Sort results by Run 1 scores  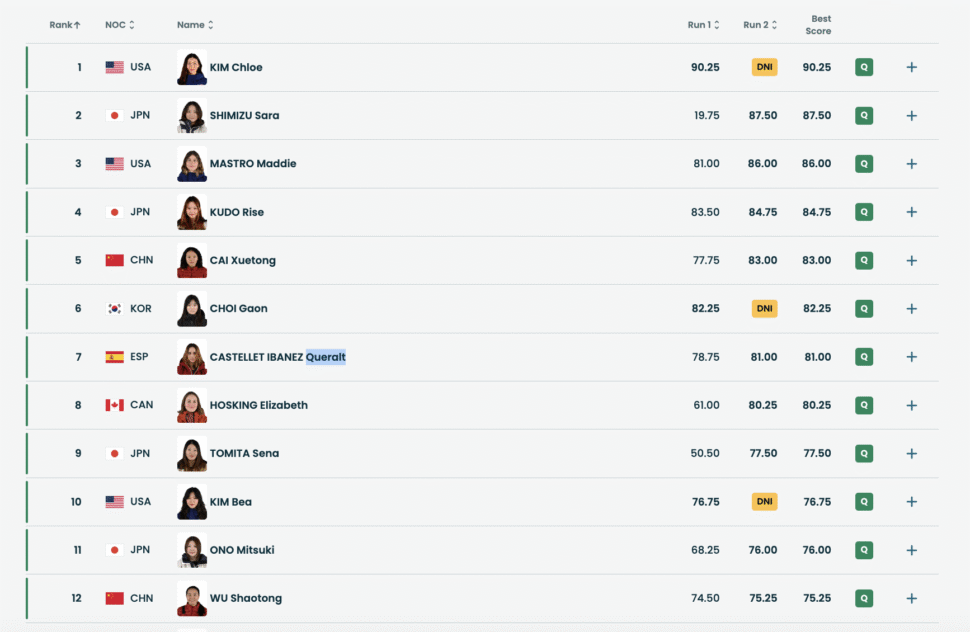click(x=703, y=25)
